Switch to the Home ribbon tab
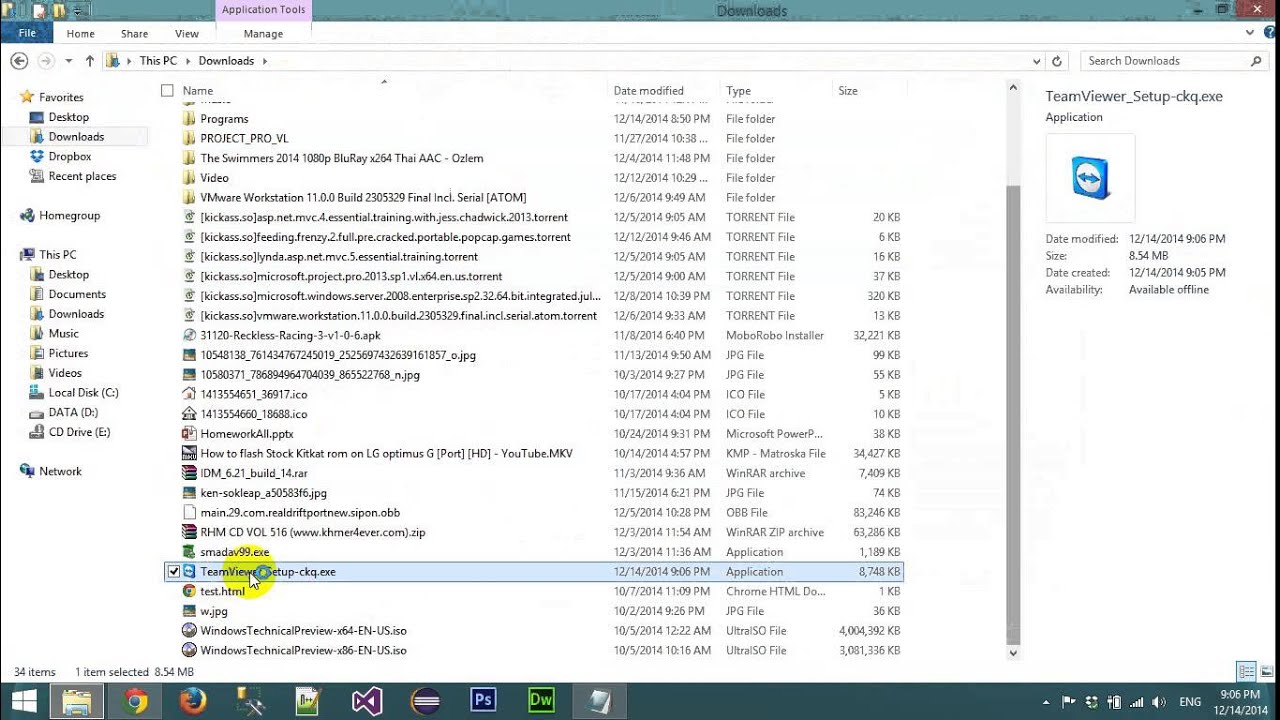 [x=81, y=34]
